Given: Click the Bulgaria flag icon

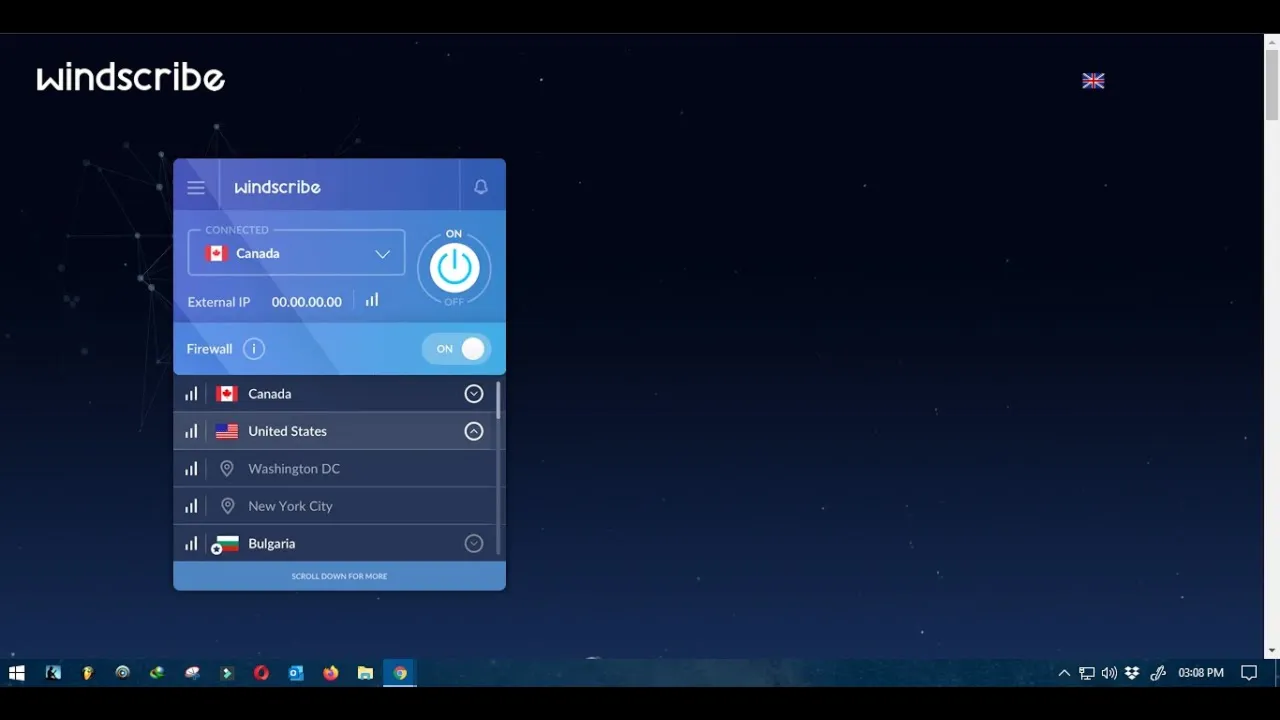Looking at the screenshot, I should click(227, 543).
